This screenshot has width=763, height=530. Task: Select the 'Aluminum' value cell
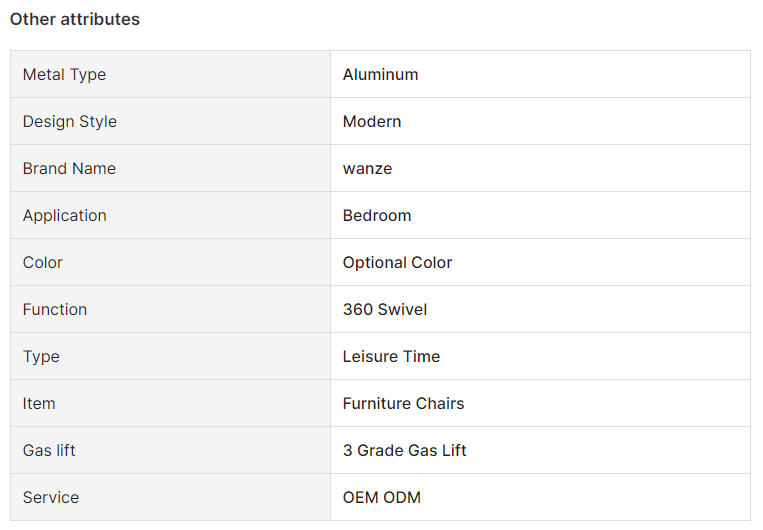point(380,75)
